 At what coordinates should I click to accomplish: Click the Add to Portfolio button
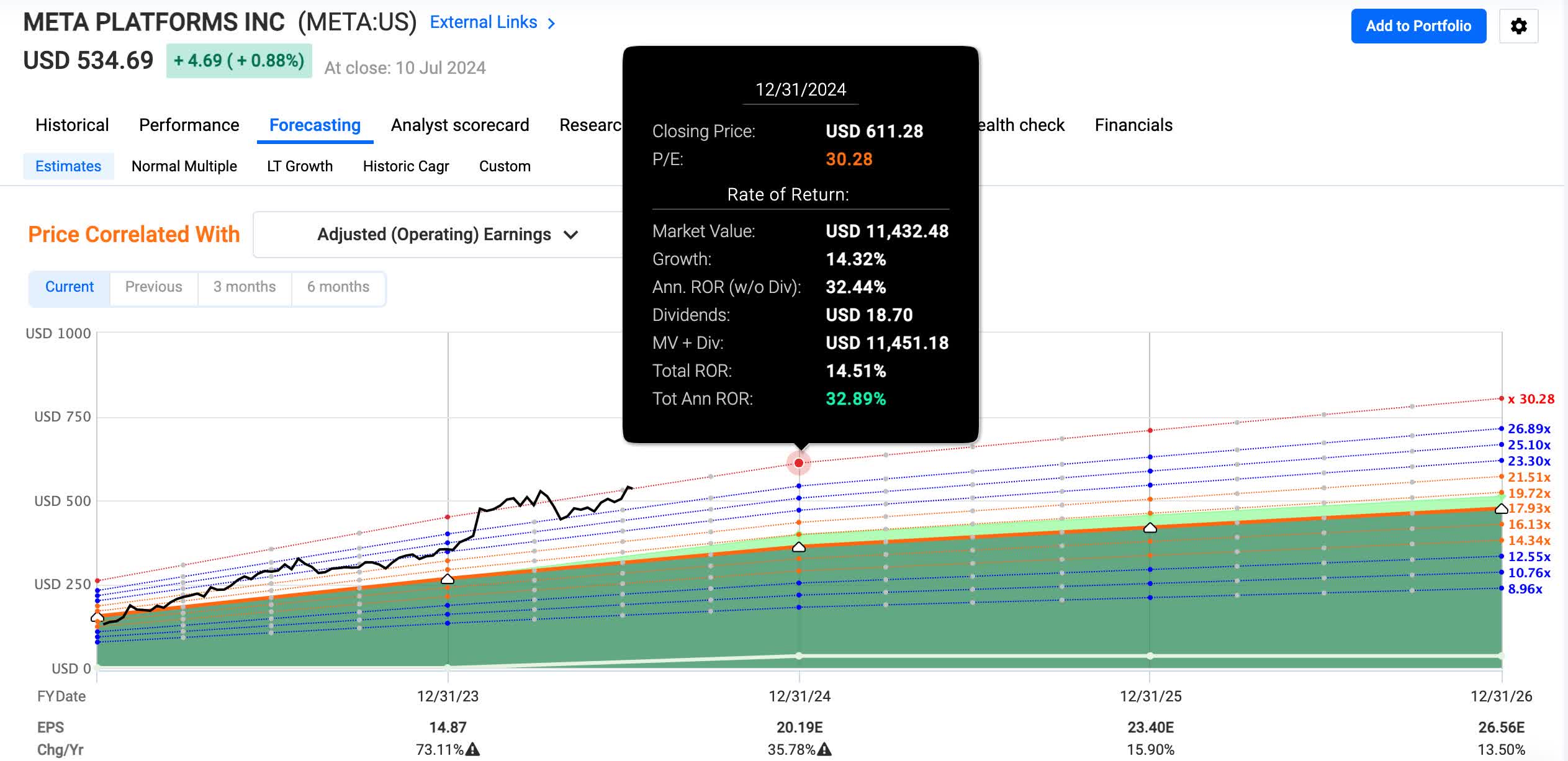(x=1418, y=26)
